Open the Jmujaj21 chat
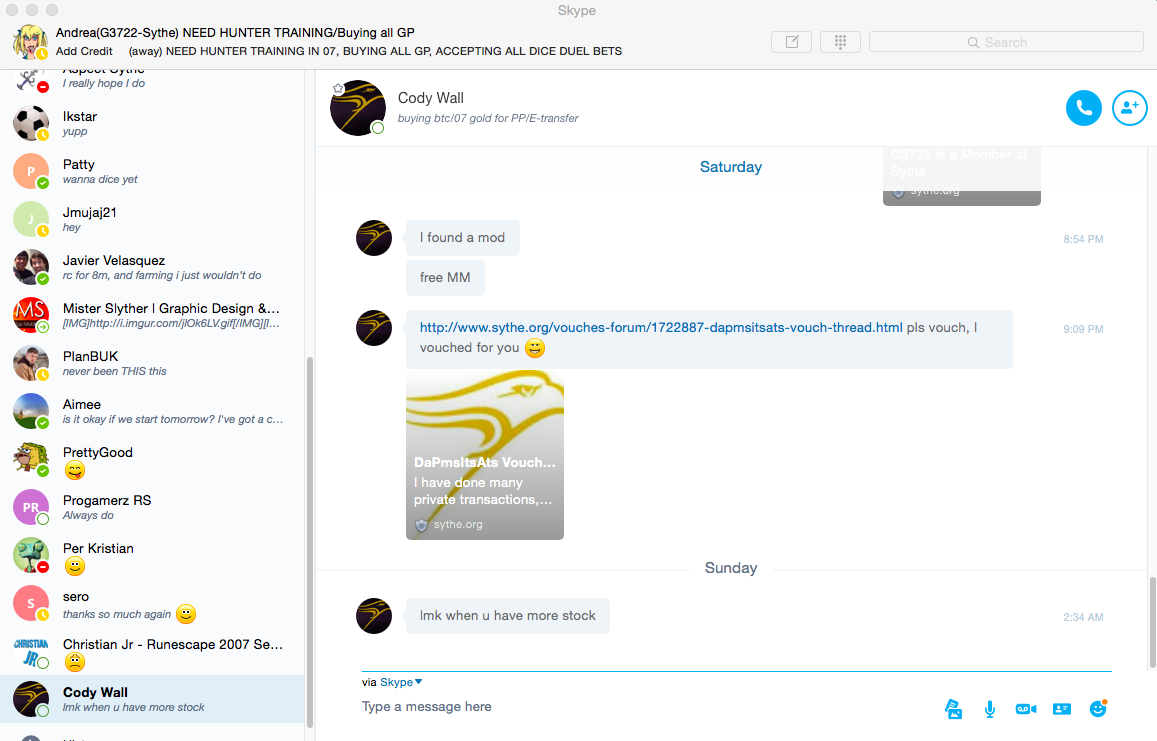The height and width of the screenshot is (741, 1157). click(152, 219)
